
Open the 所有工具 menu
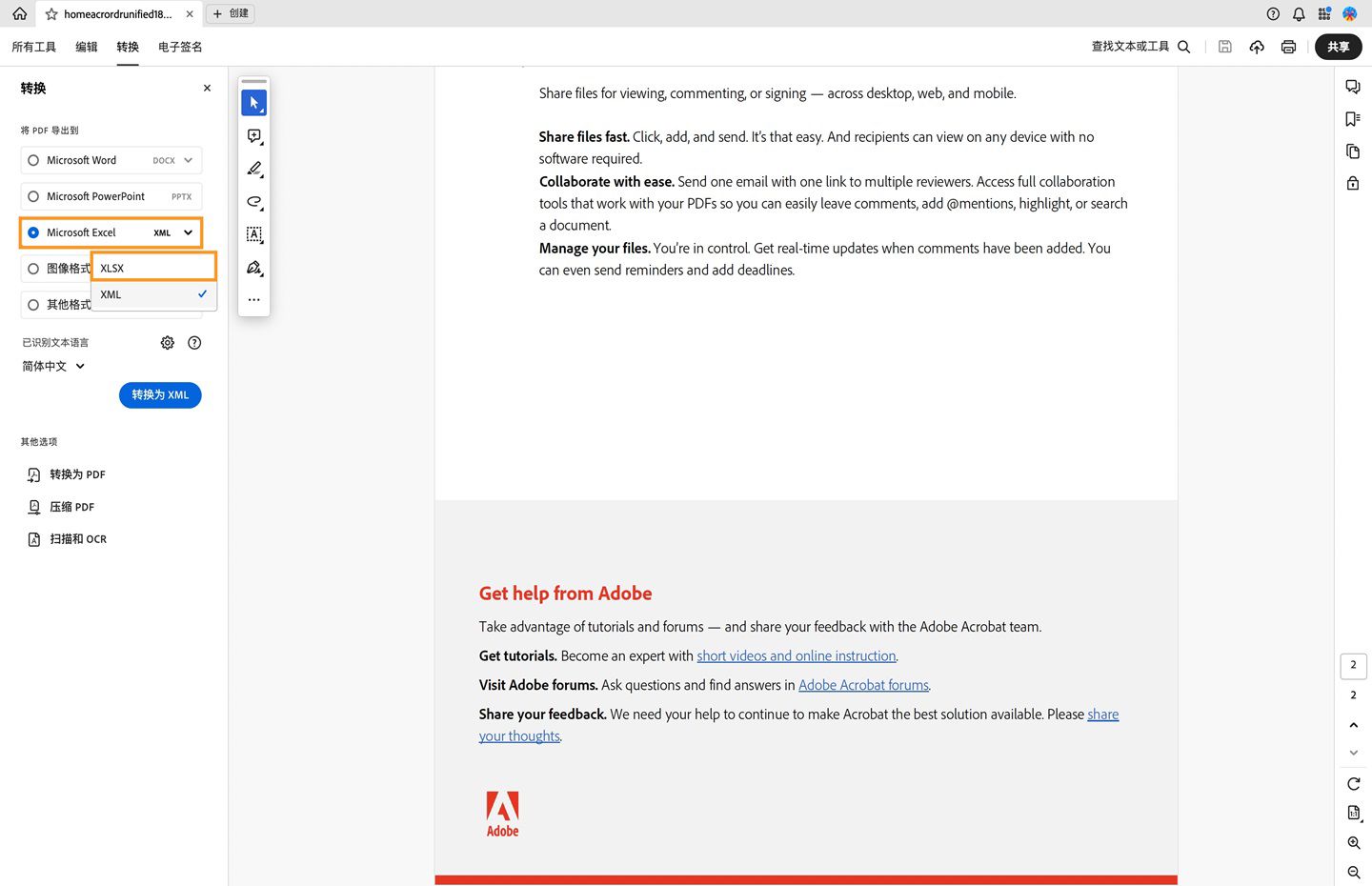(33, 47)
